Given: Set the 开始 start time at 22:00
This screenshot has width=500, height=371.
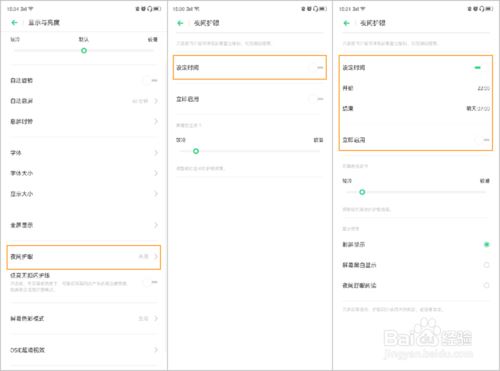Looking at the screenshot, I should (483, 88).
